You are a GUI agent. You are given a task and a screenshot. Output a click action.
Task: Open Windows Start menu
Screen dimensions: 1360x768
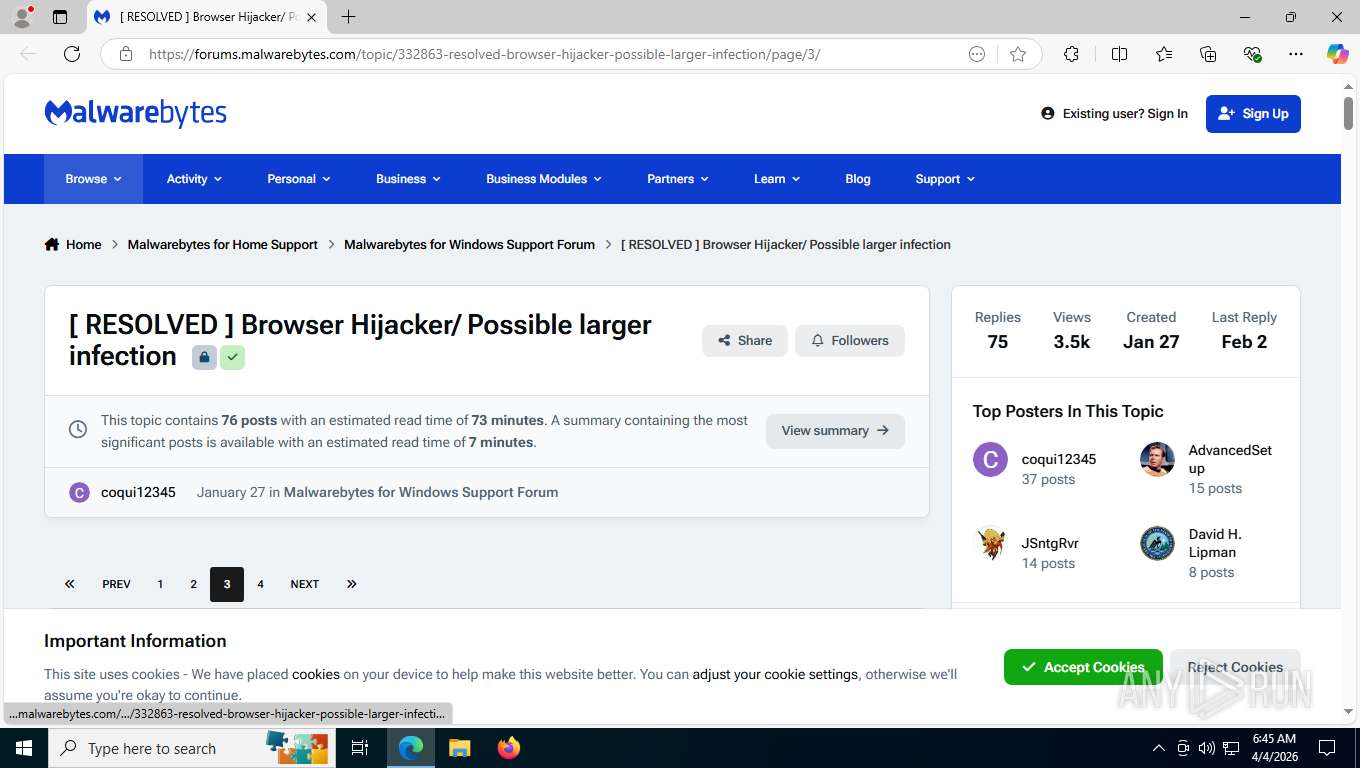(23, 748)
